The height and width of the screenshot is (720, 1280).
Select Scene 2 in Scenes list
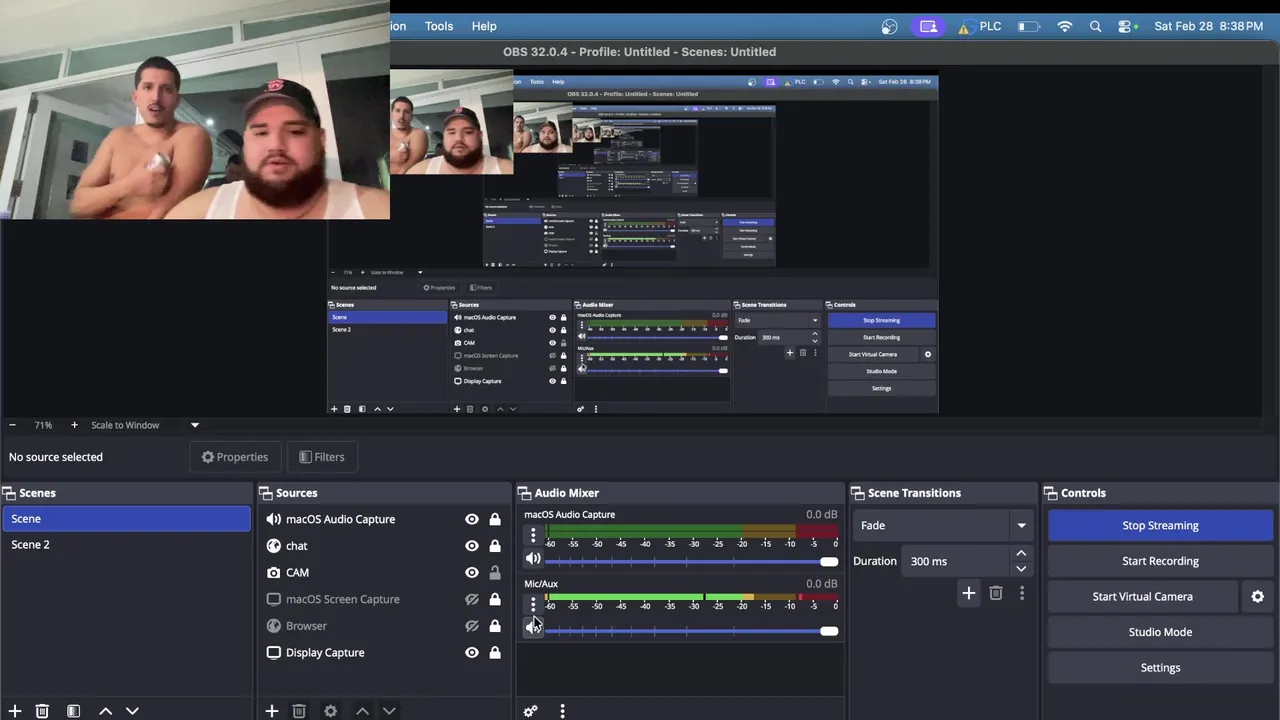[x=126, y=545]
